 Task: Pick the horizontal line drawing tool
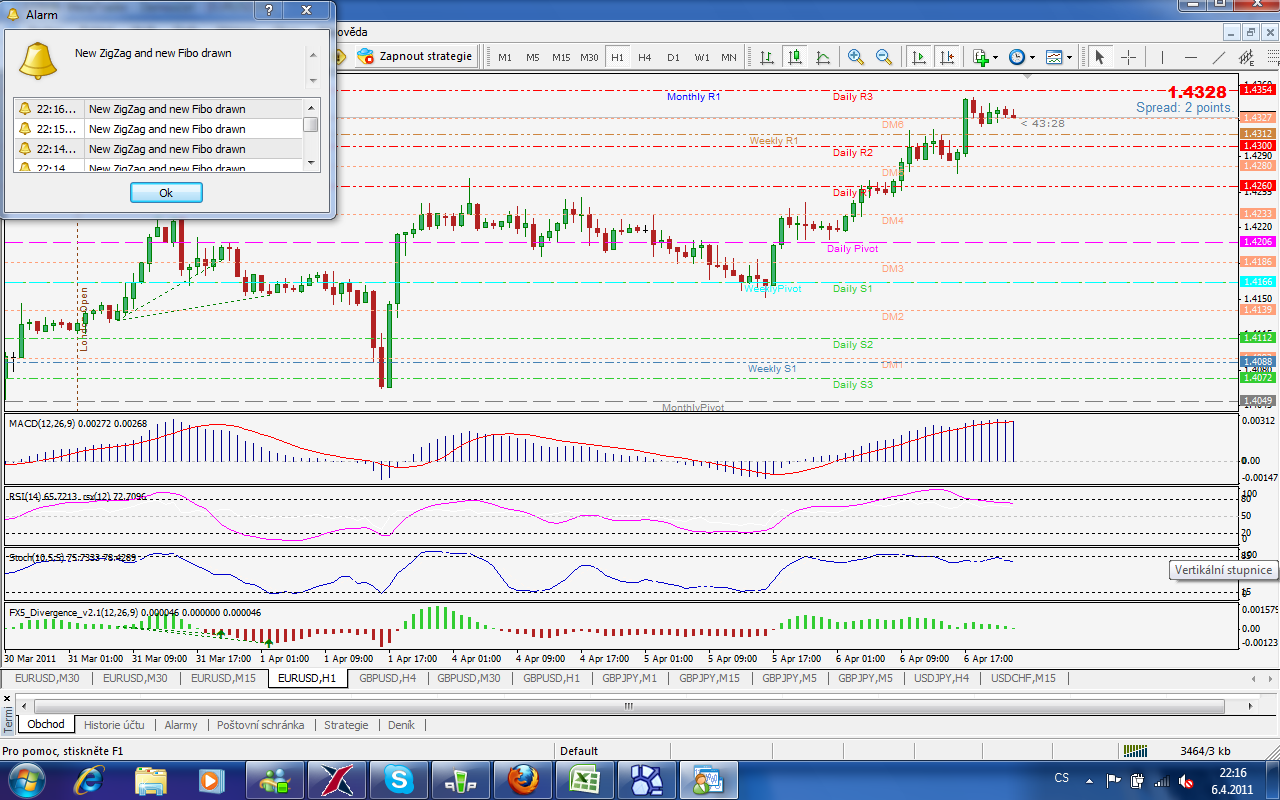[1191, 57]
